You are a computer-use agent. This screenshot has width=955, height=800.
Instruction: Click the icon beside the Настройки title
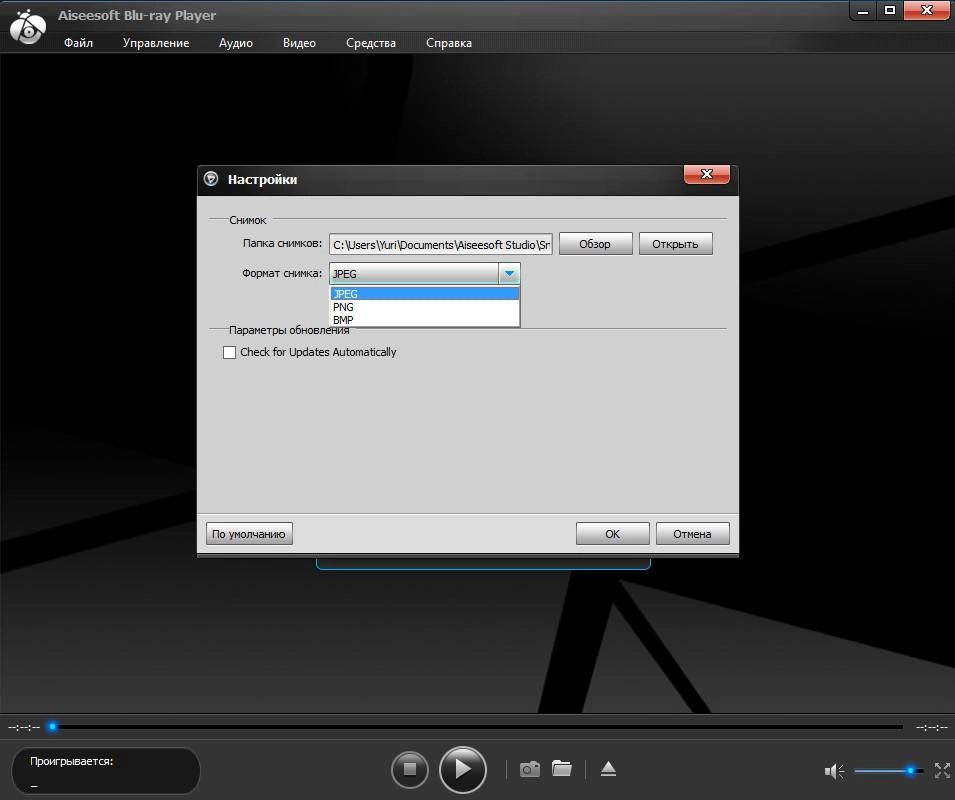(x=211, y=178)
